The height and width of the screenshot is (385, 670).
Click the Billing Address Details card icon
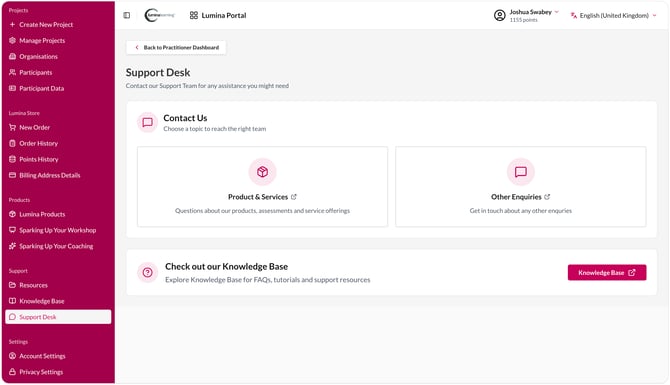12,175
